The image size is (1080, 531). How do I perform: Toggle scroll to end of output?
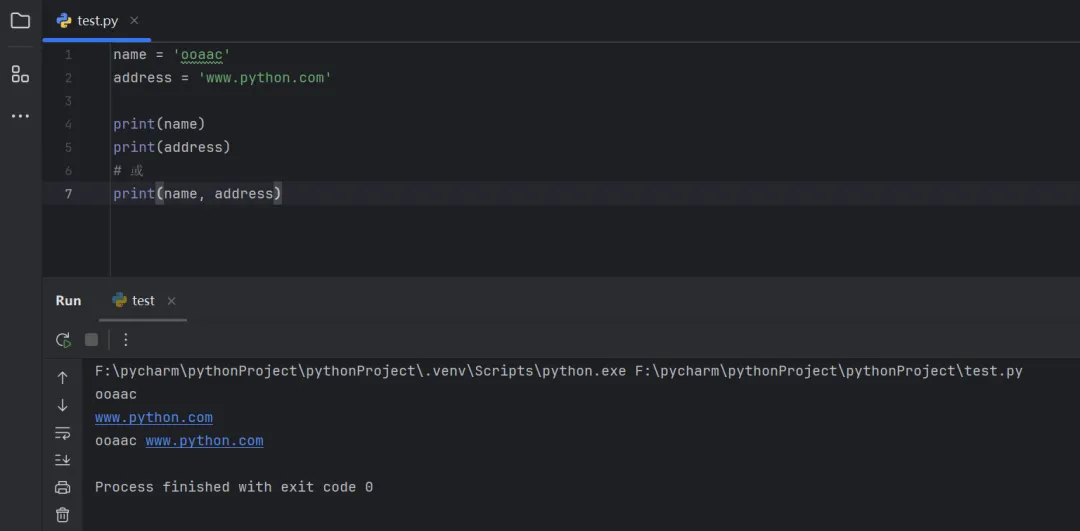pyautogui.click(x=63, y=460)
